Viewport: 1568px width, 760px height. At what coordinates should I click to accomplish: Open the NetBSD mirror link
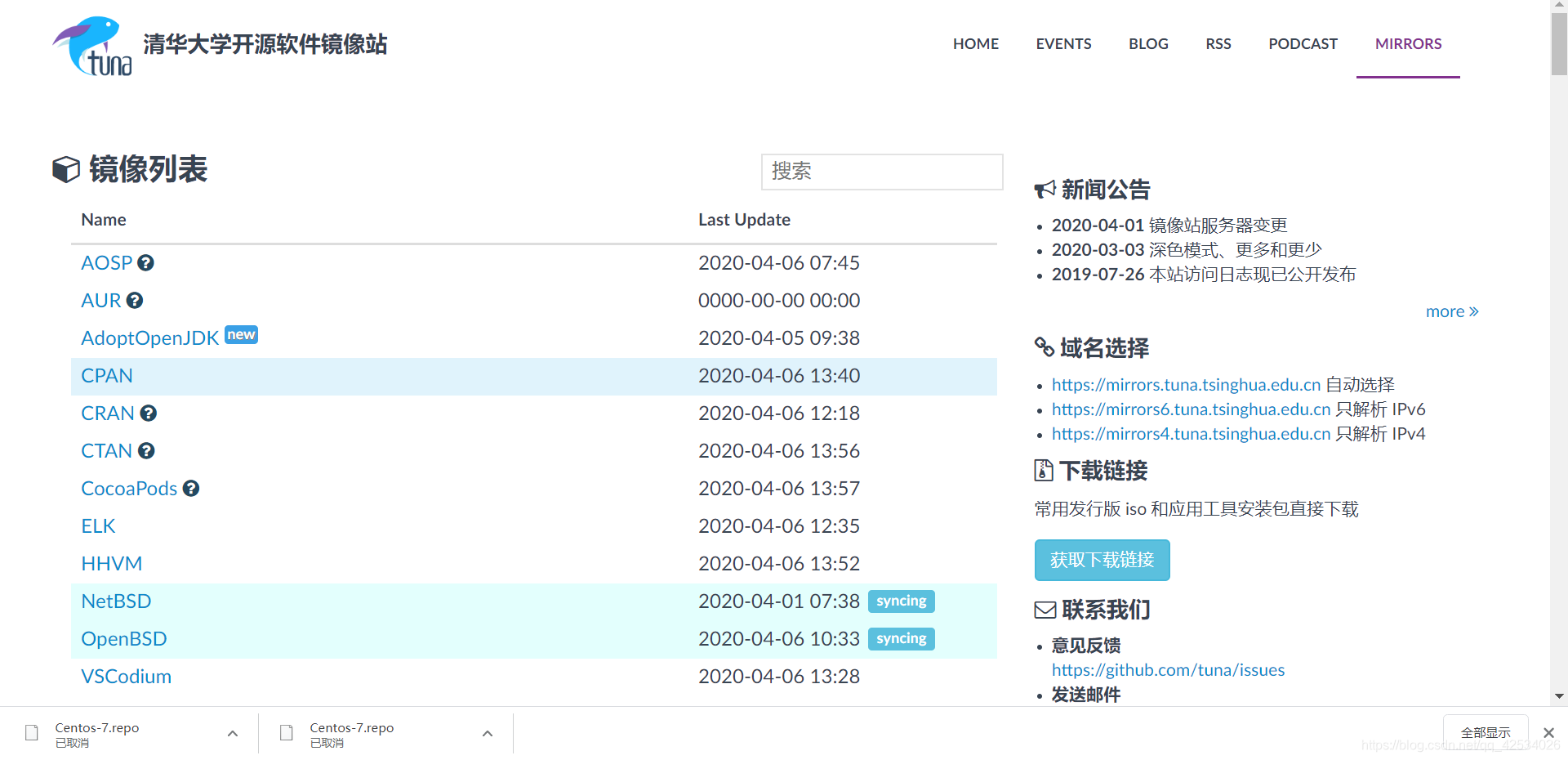(x=116, y=601)
